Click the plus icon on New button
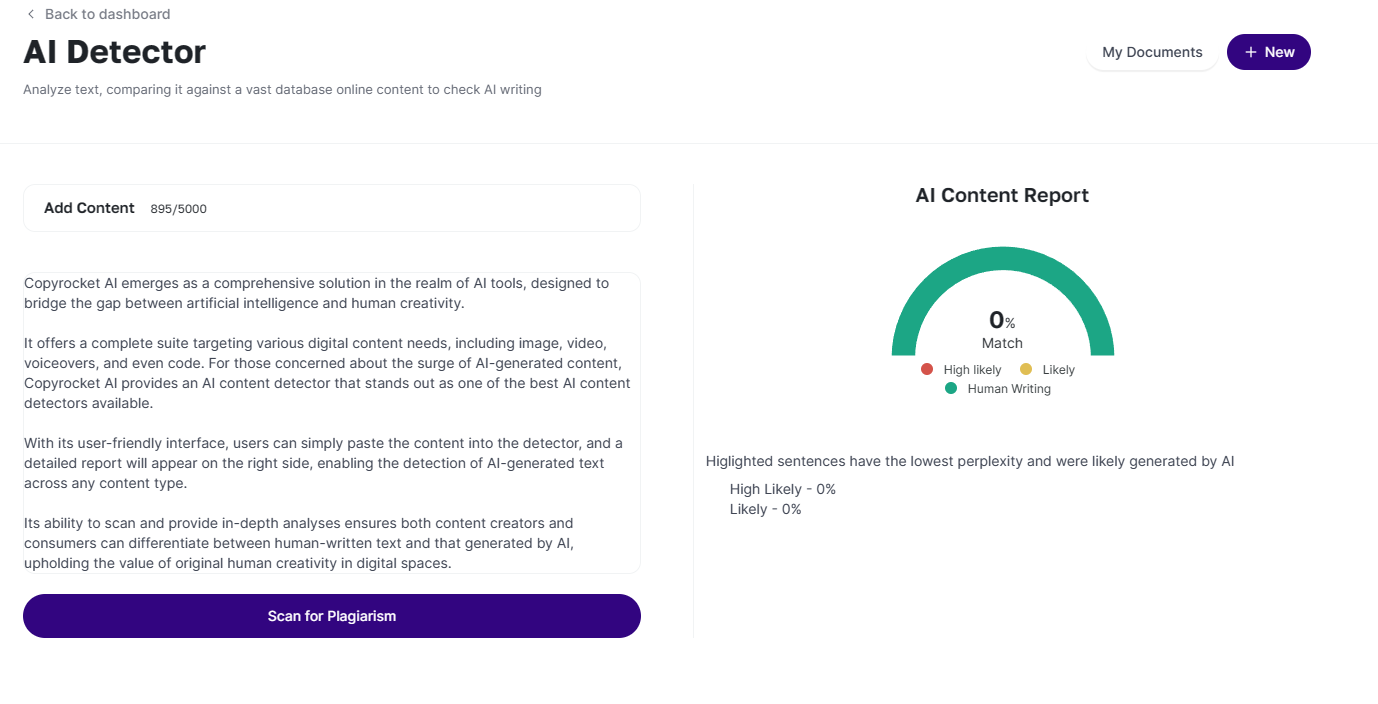1378x704 pixels. (x=1250, y=52)
